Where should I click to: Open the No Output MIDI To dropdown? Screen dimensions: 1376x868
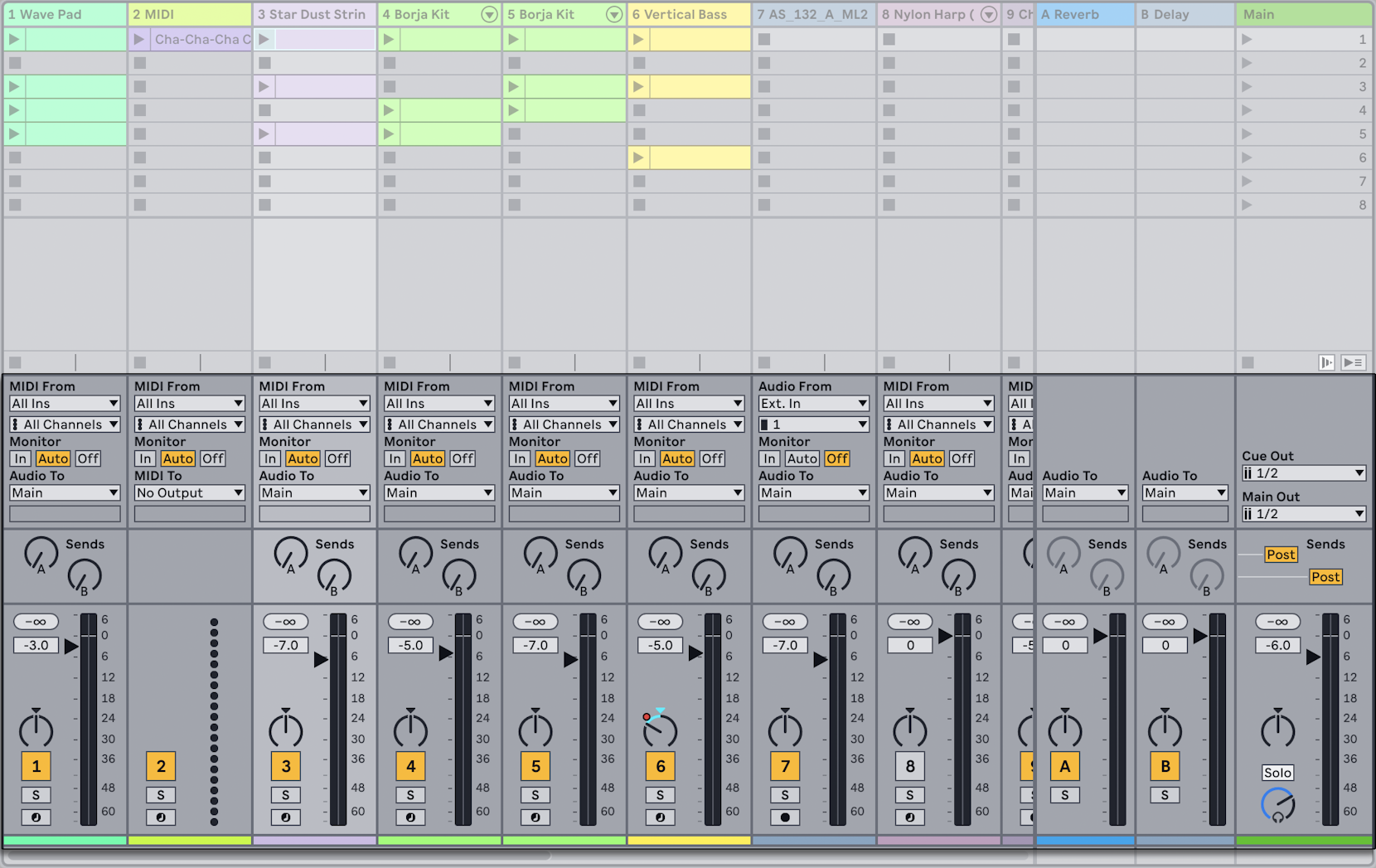pos(189,492)
